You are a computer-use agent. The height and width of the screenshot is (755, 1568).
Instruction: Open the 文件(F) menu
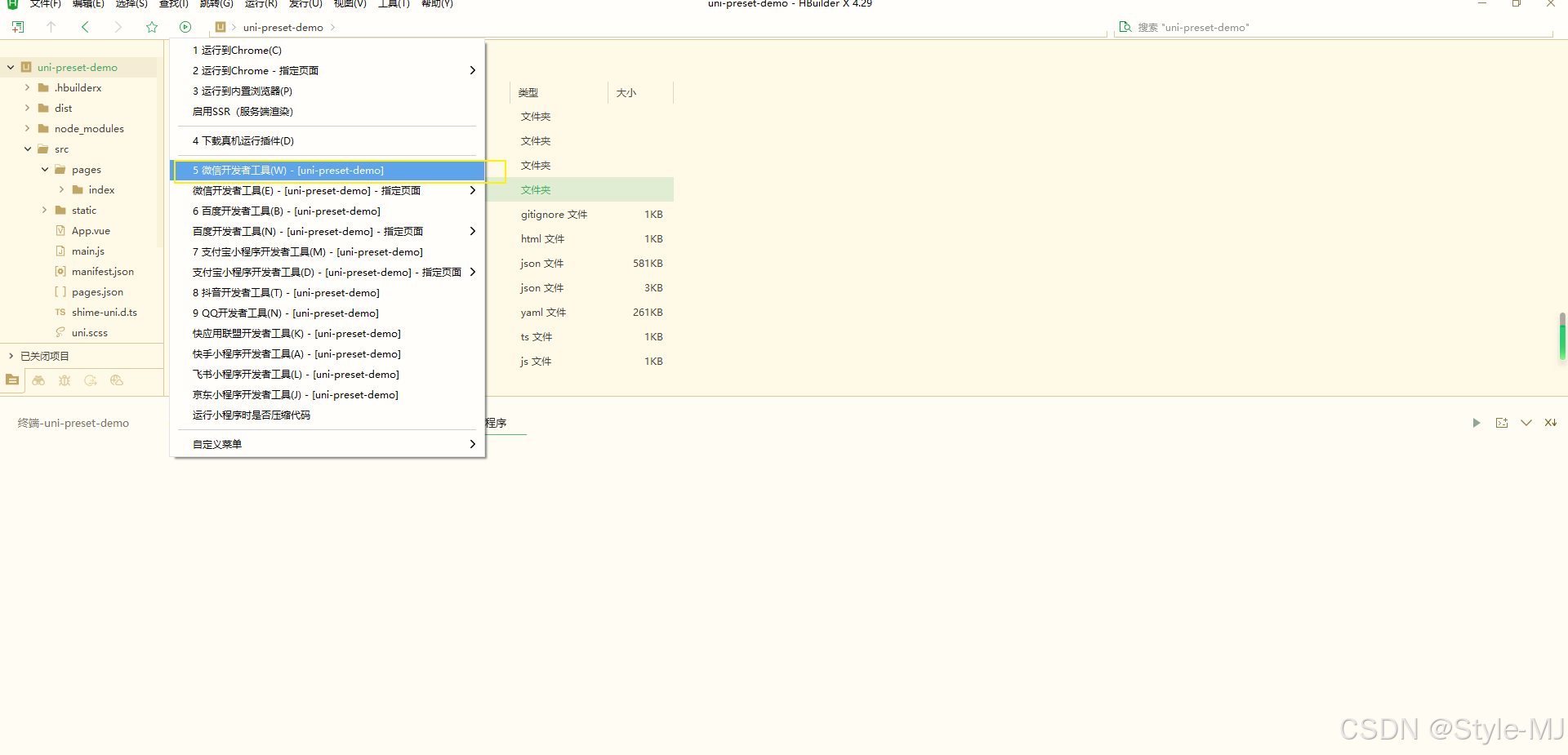(x=45, y=3)
